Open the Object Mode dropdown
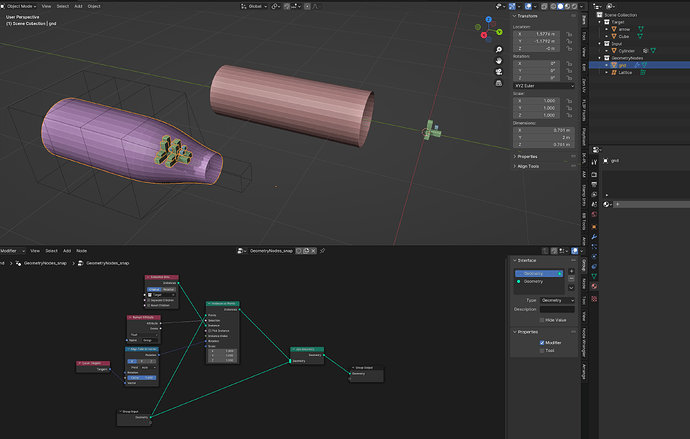 (x=19, y=6)
